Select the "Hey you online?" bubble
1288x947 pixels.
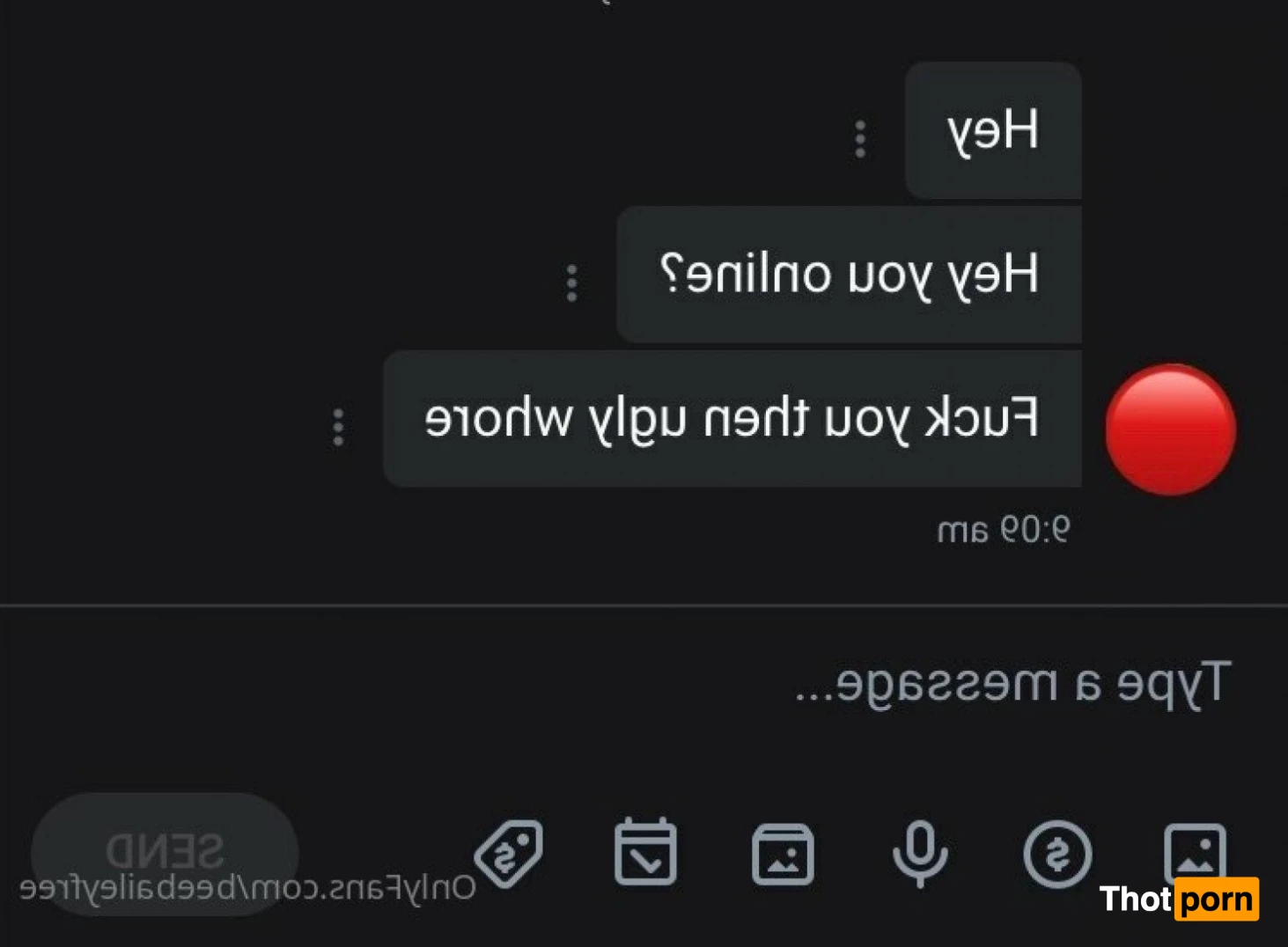[x=849, y=274]
